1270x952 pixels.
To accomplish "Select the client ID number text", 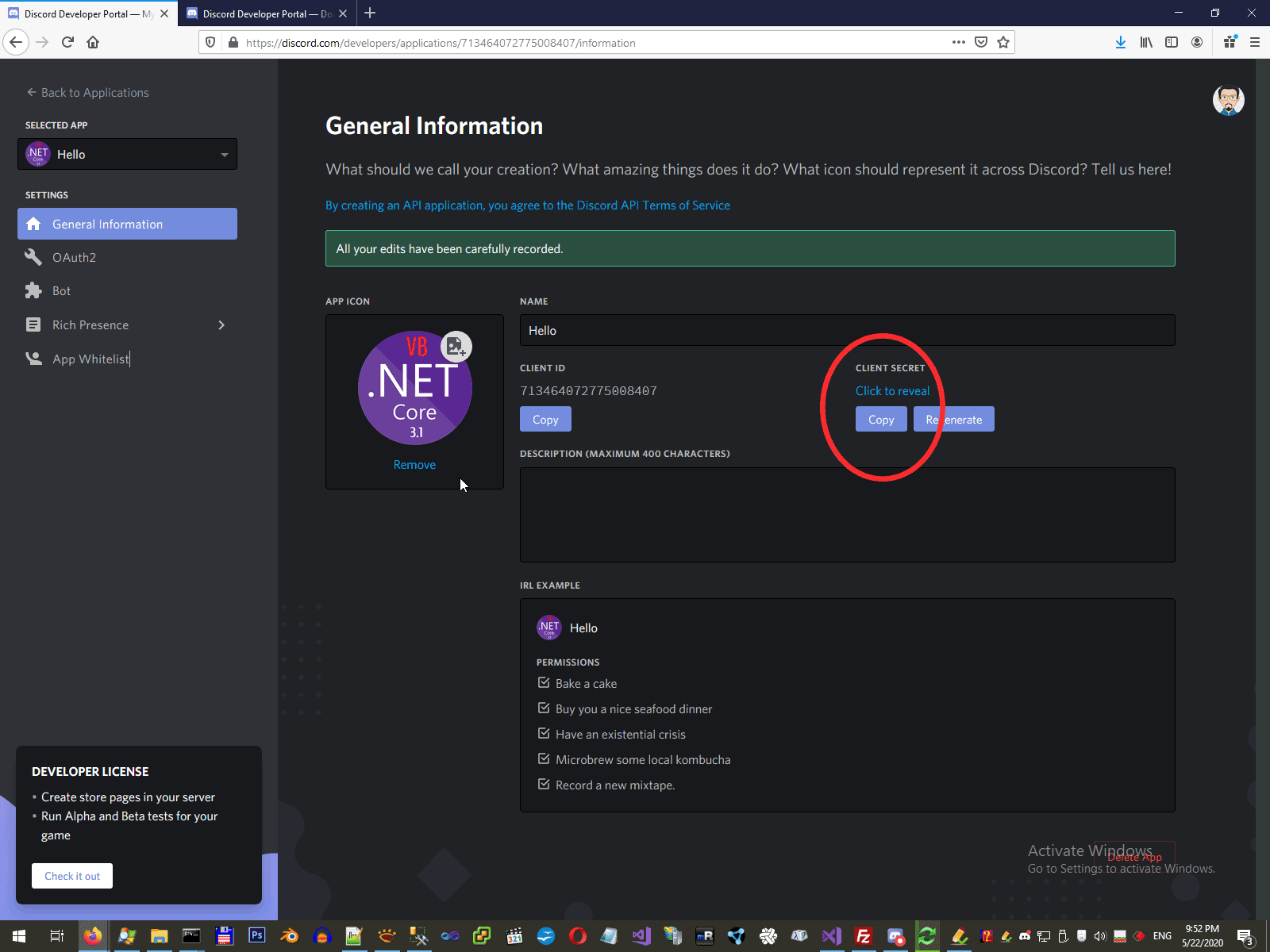I will point(588,391).
